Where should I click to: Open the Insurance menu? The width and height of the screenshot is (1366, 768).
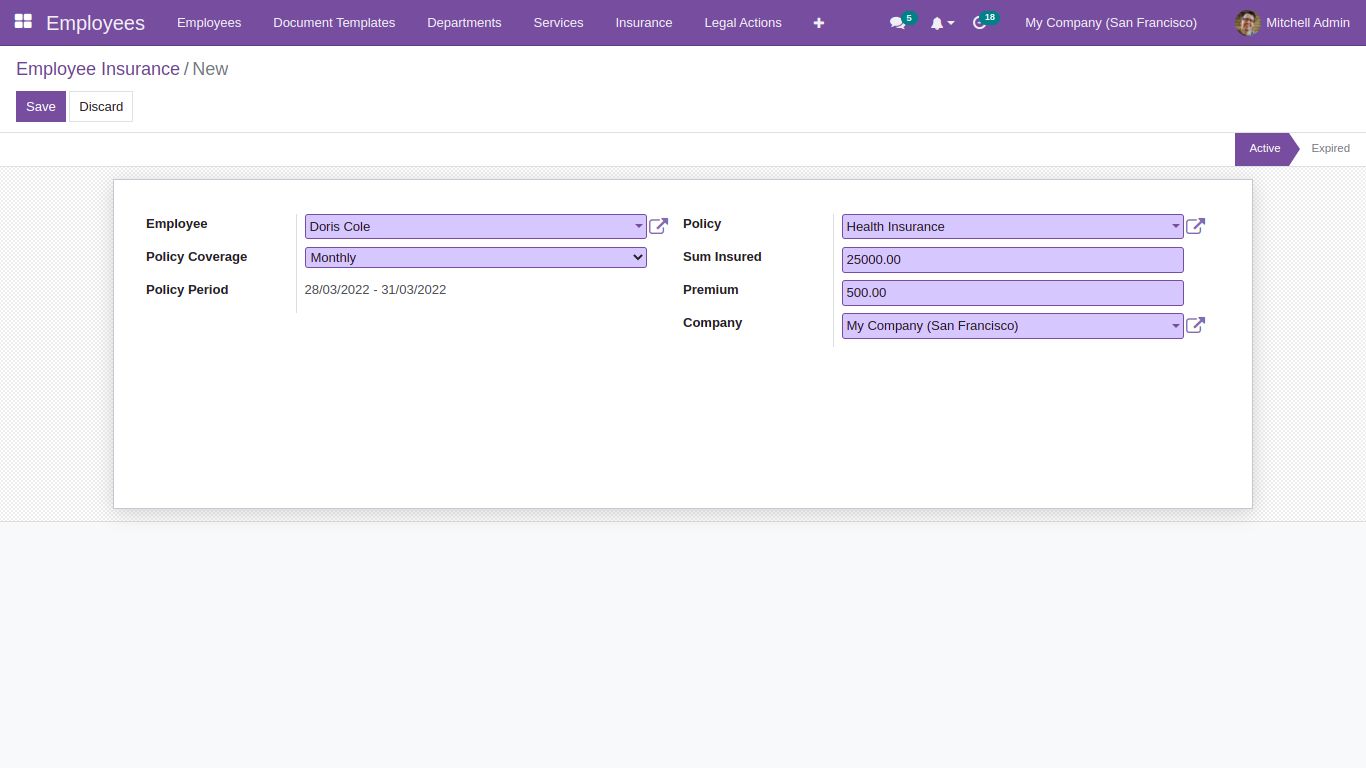(643, 22)
